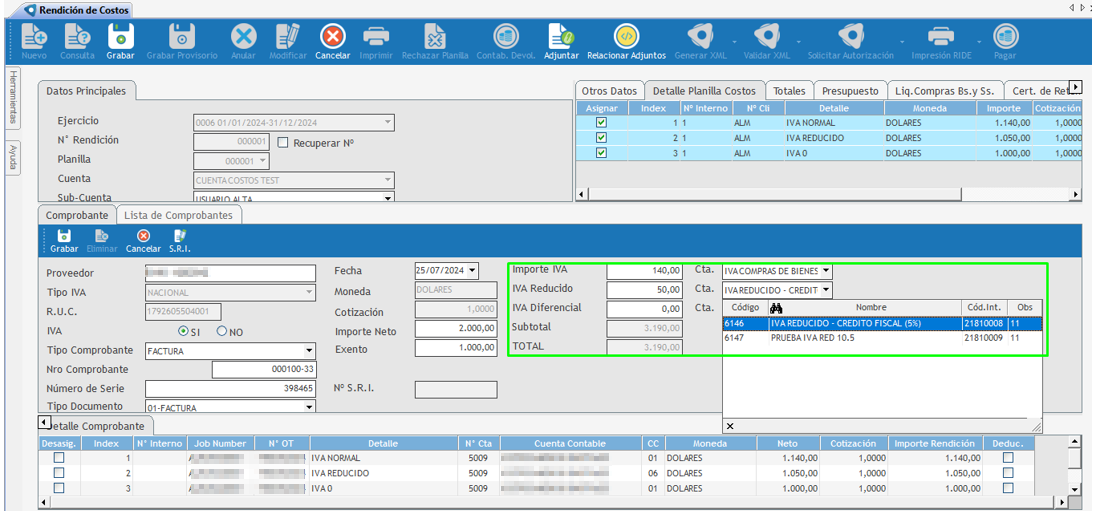Click the Anular toolbar icon
The image size is (1093, 511).
click(243, 36)
